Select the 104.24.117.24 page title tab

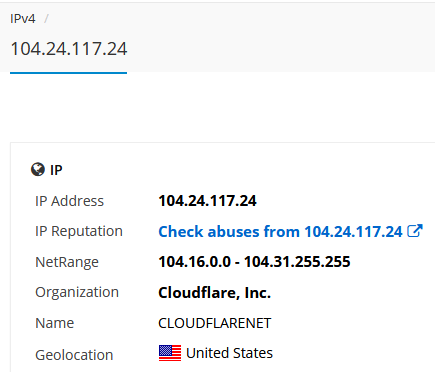pyautogui.click(x=69, y=49)
